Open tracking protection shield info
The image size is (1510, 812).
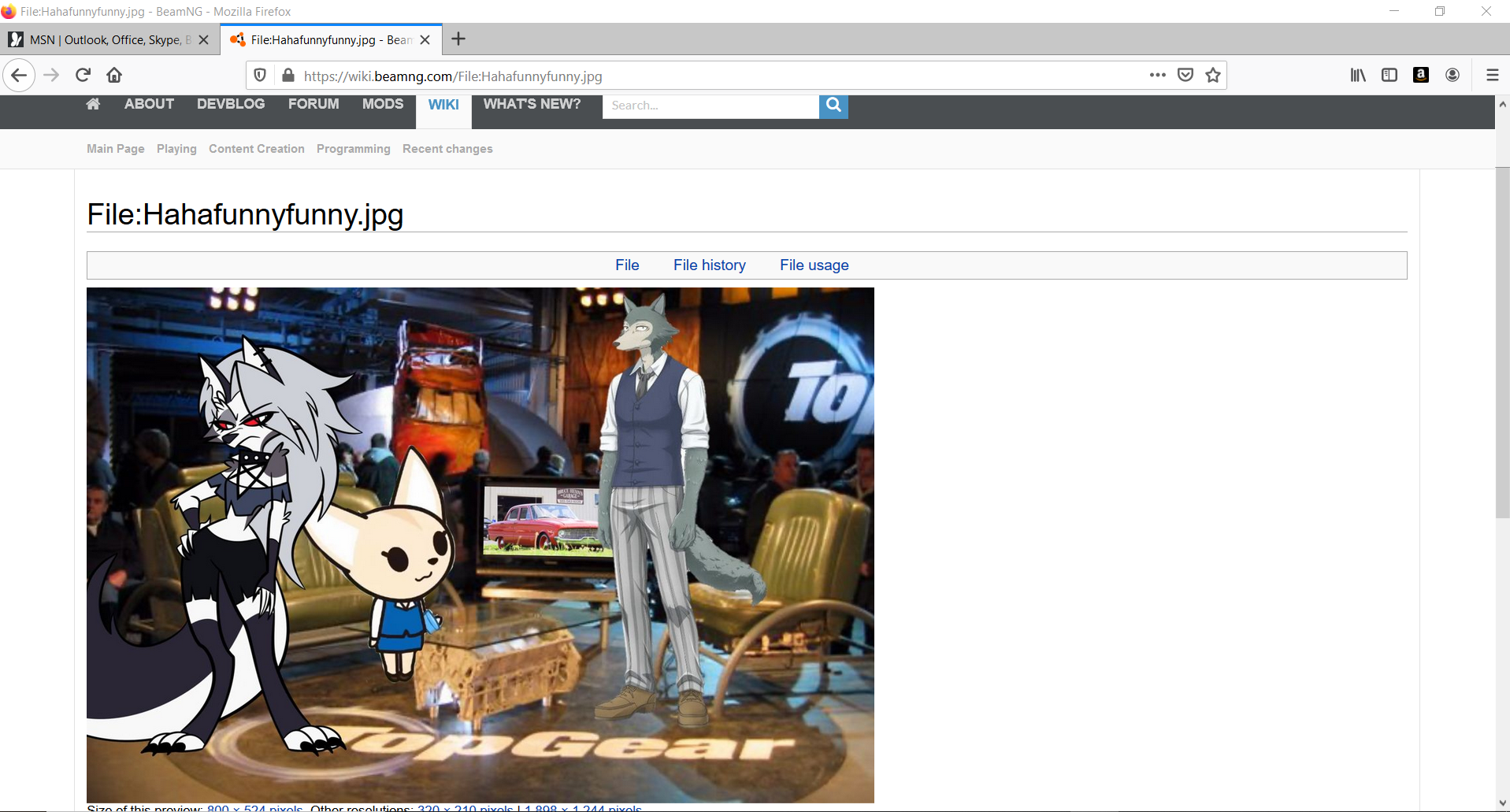click(260, 76)
